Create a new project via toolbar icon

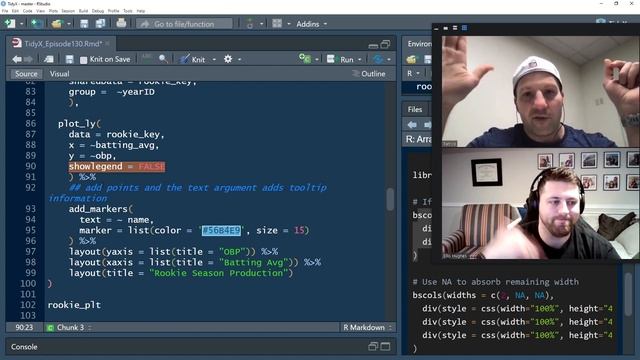[36, 24]
